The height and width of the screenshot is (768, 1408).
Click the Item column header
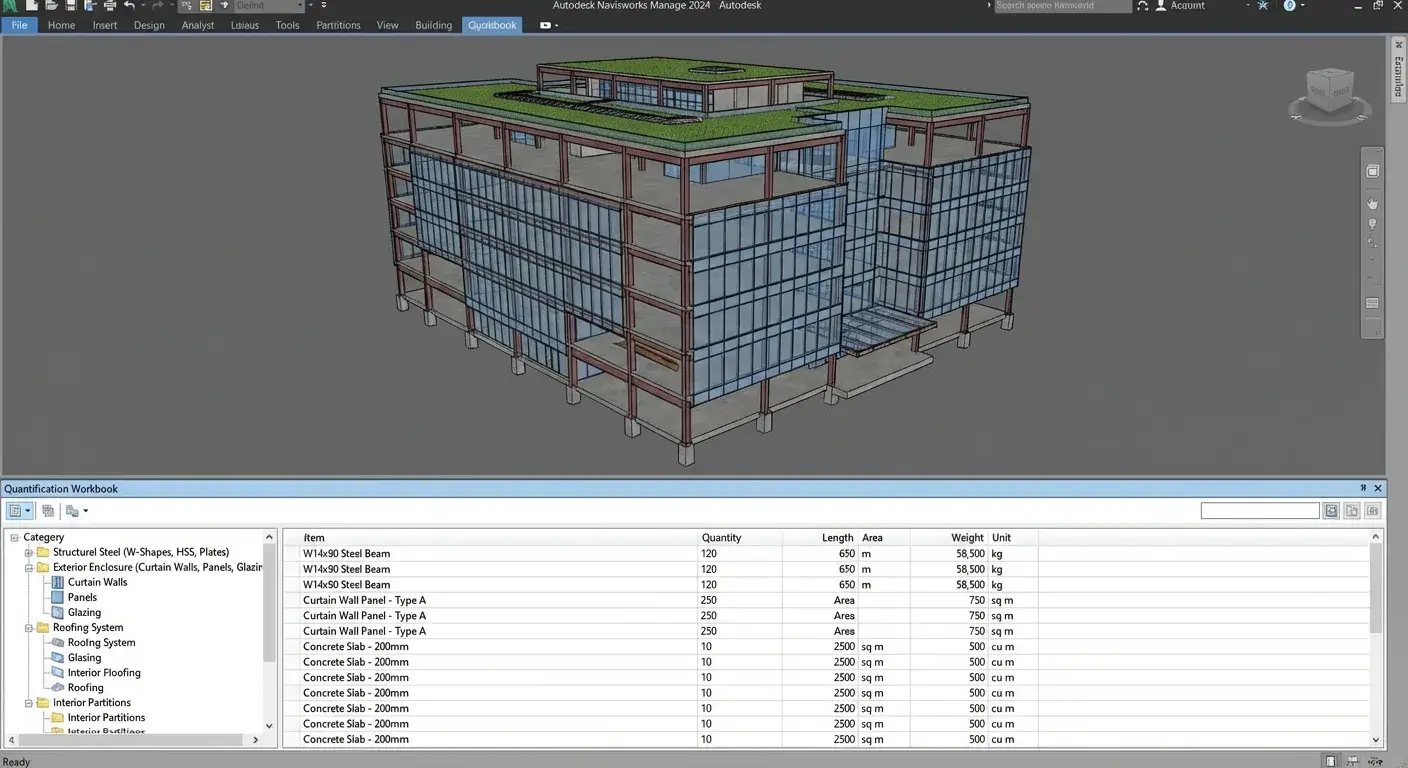click(314, 537)
